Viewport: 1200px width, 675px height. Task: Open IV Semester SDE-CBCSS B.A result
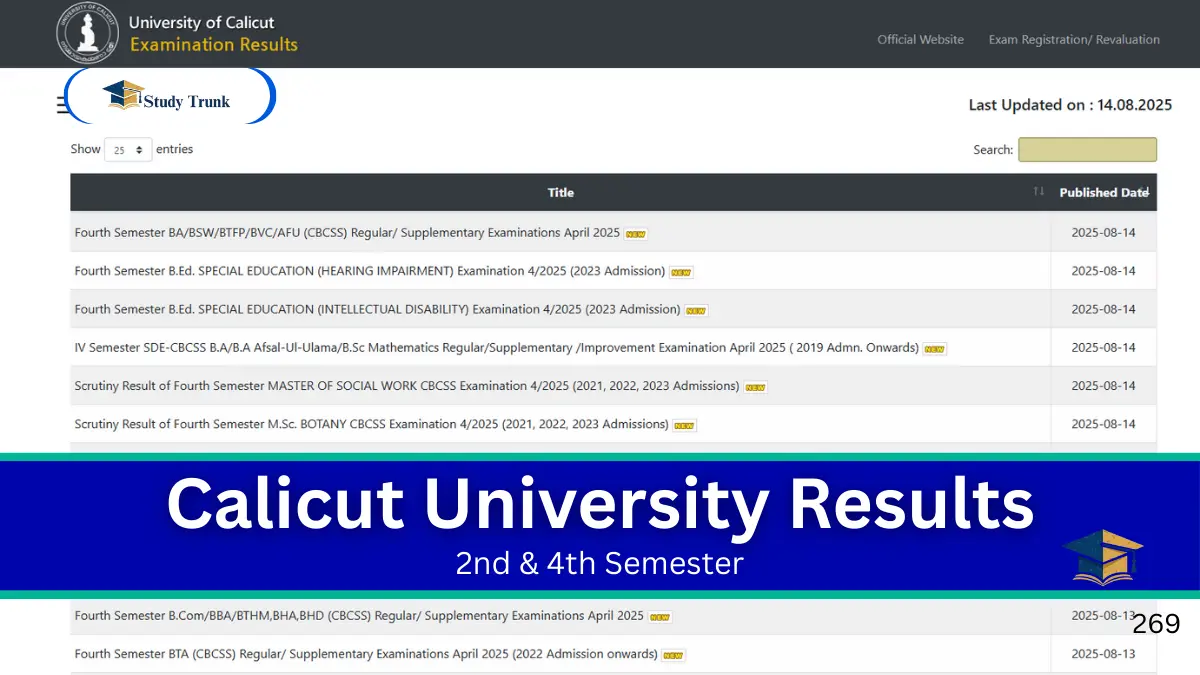[x=496, y=348]
